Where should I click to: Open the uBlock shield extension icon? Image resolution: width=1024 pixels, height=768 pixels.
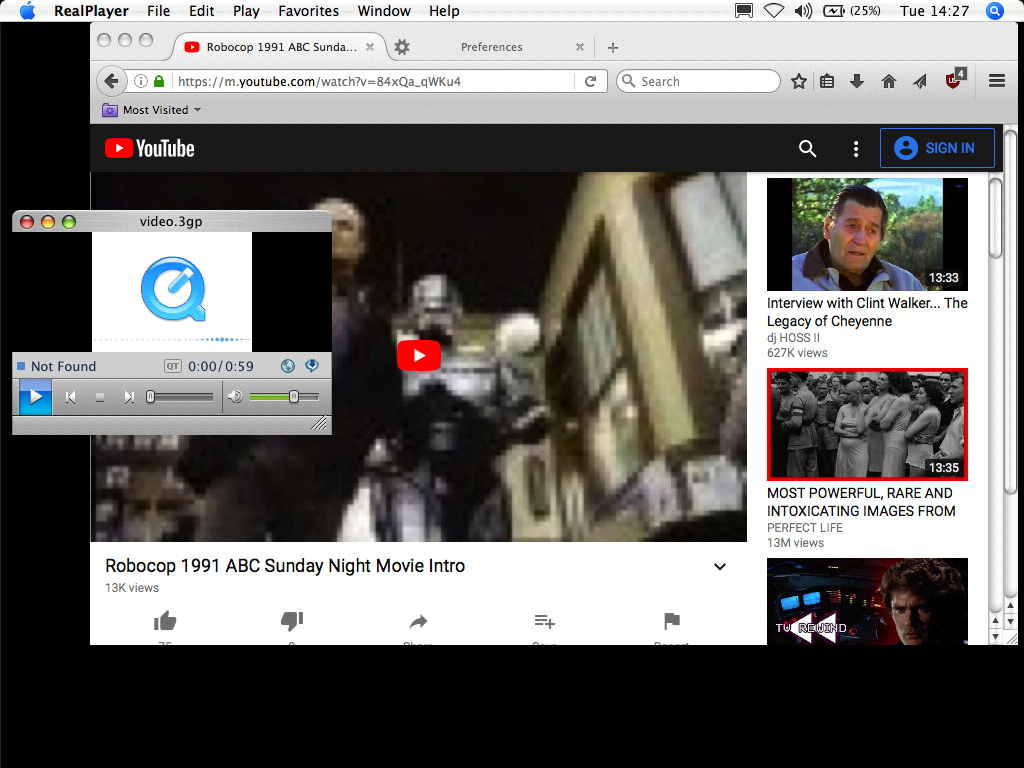click(x=954, y=80)
